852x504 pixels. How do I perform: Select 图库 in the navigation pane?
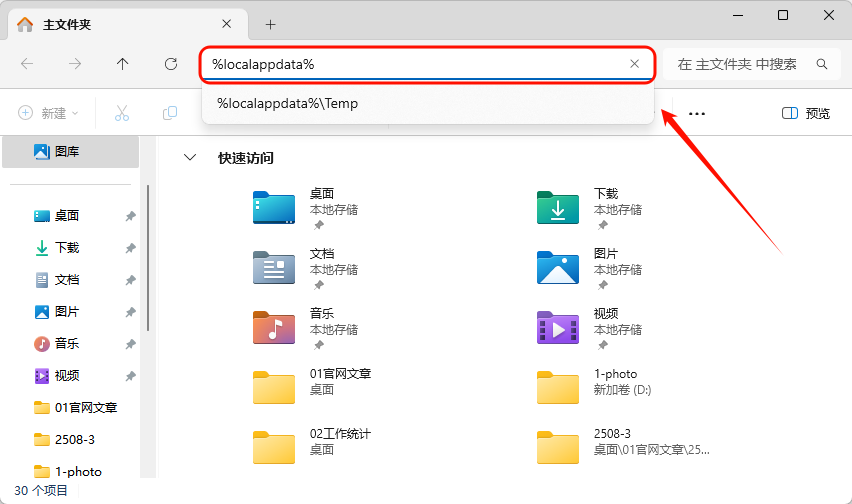click(x=67, y=152)
